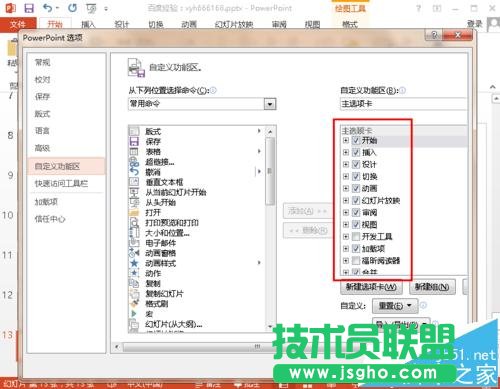Select the 撤消 (undo) command icon in list
The image size is (500, 389).
pos(134,172)
